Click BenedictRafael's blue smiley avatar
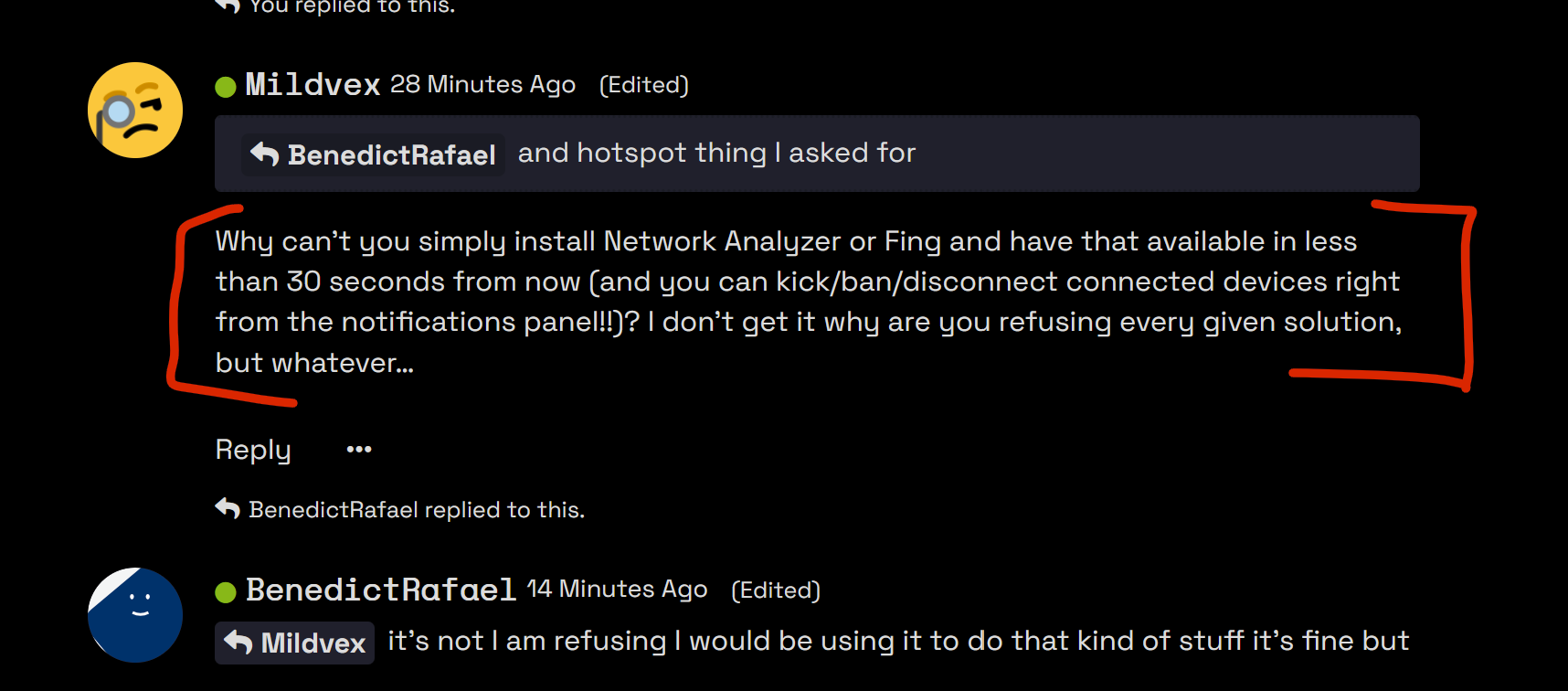The image size is (1568, 691). [135, 615]
